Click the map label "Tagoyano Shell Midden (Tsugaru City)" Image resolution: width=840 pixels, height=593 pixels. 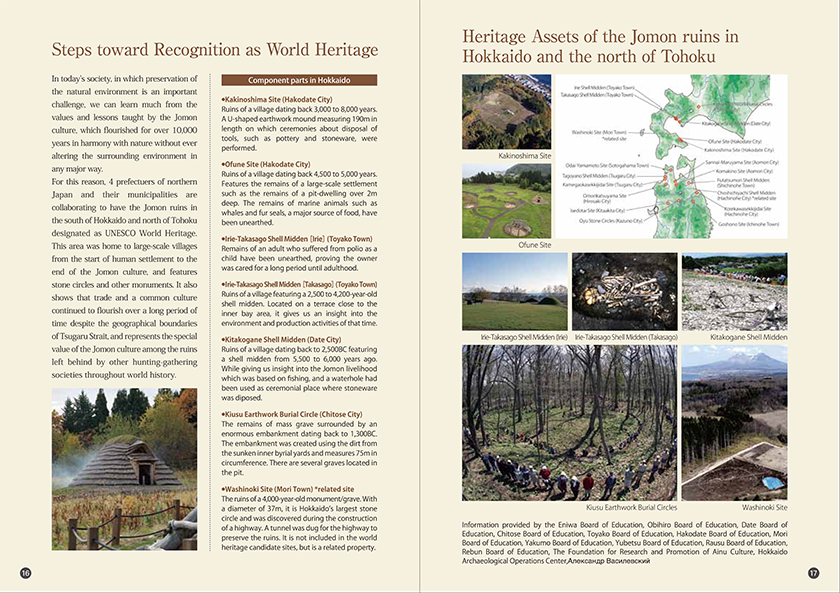598,175
